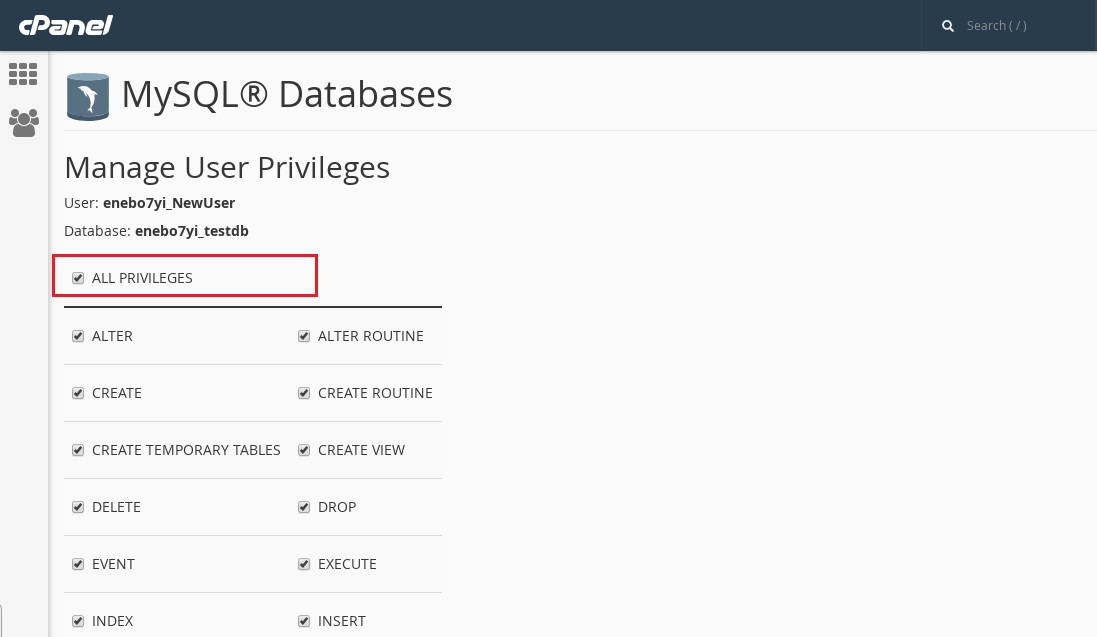Click the MySQL dolphin database icon
1097x637 pixels.
(88, 97)
